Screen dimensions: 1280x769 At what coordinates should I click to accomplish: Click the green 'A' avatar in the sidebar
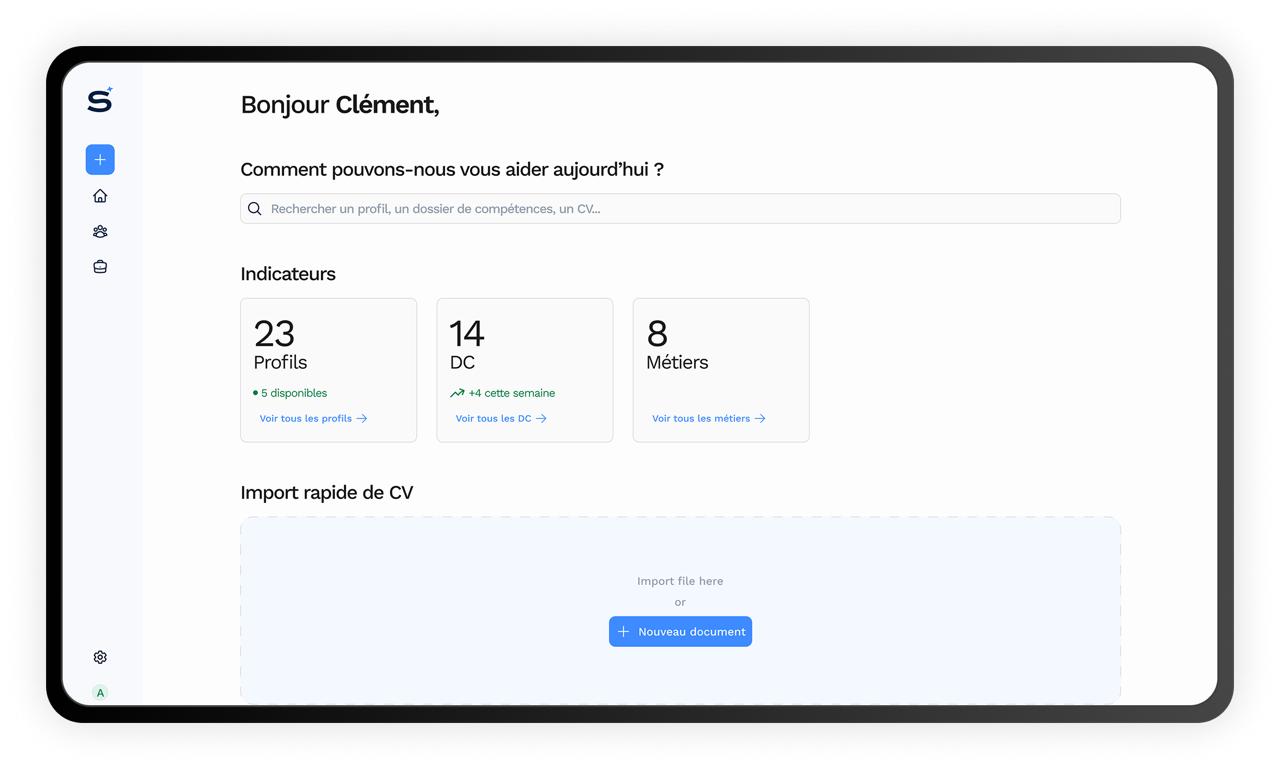[x=99, y=692]
